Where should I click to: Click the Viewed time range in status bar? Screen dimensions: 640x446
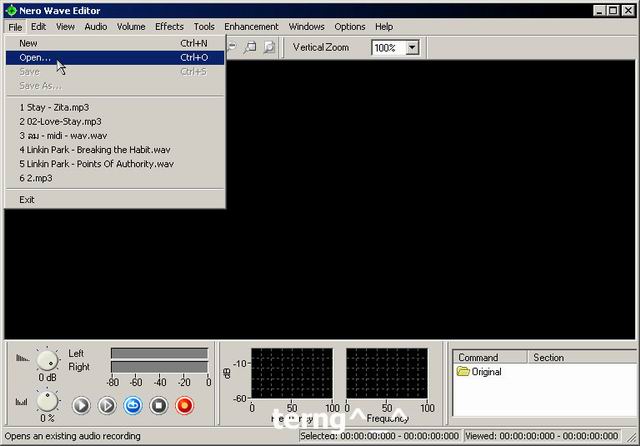coord(542,436)
